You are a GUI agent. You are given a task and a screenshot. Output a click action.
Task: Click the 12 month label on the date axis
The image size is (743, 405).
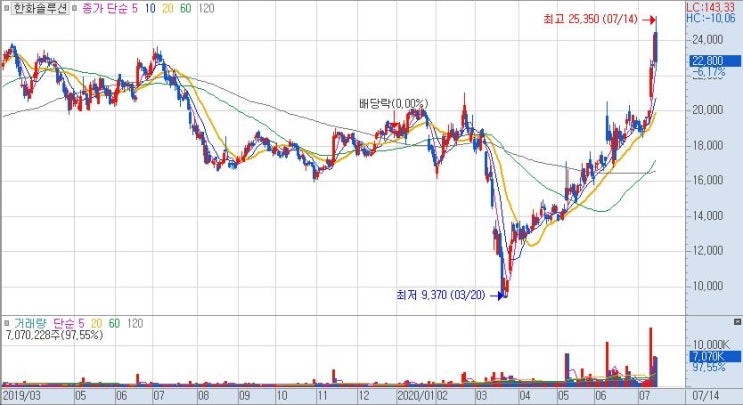(x=363, y=396)
